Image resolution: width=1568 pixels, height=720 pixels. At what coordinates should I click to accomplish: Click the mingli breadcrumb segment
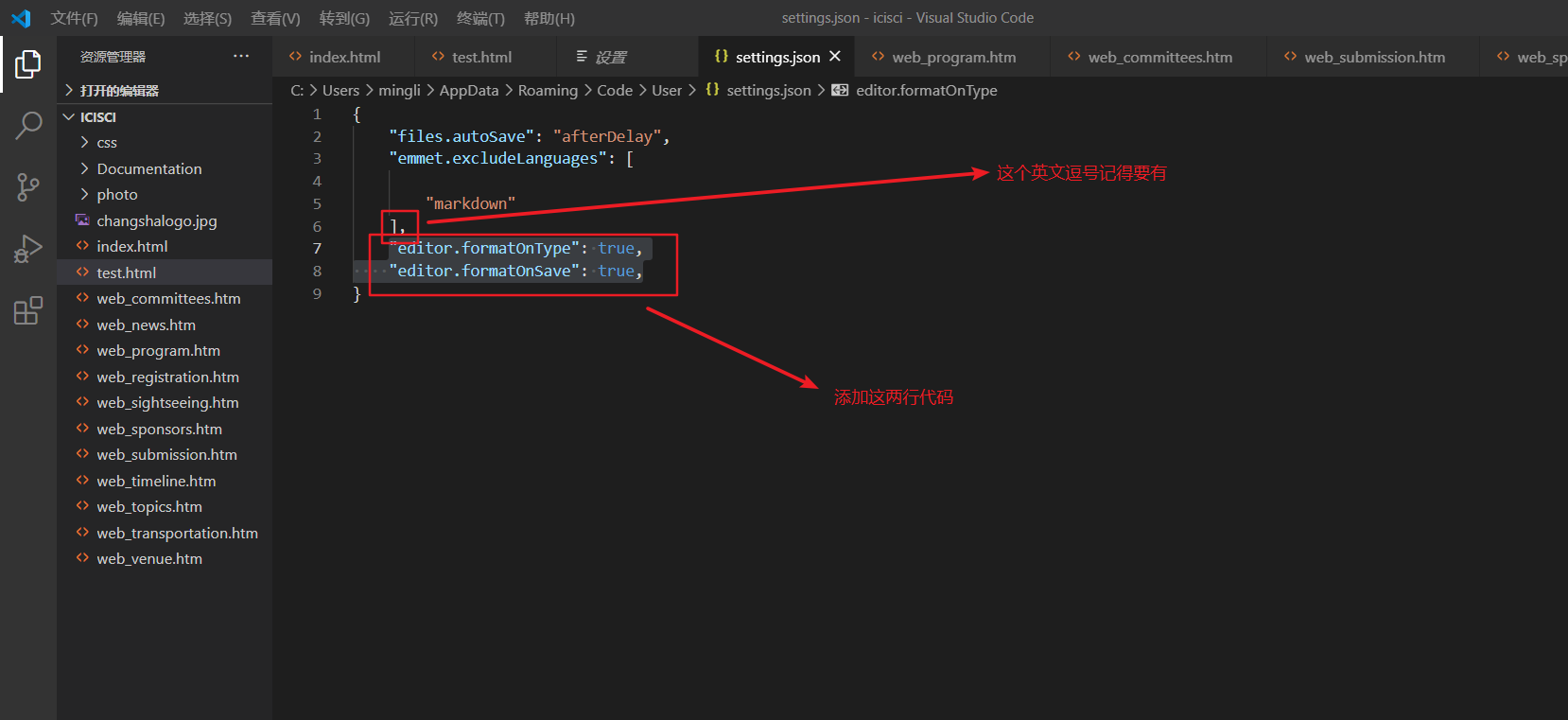[x=399, y=90]
